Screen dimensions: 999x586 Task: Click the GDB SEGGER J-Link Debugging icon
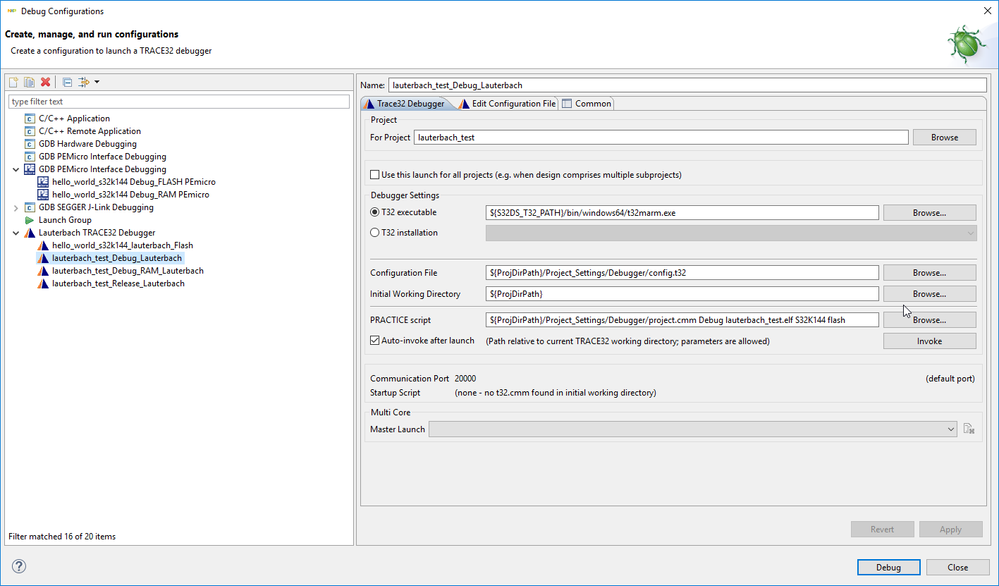tap(29, 208)
